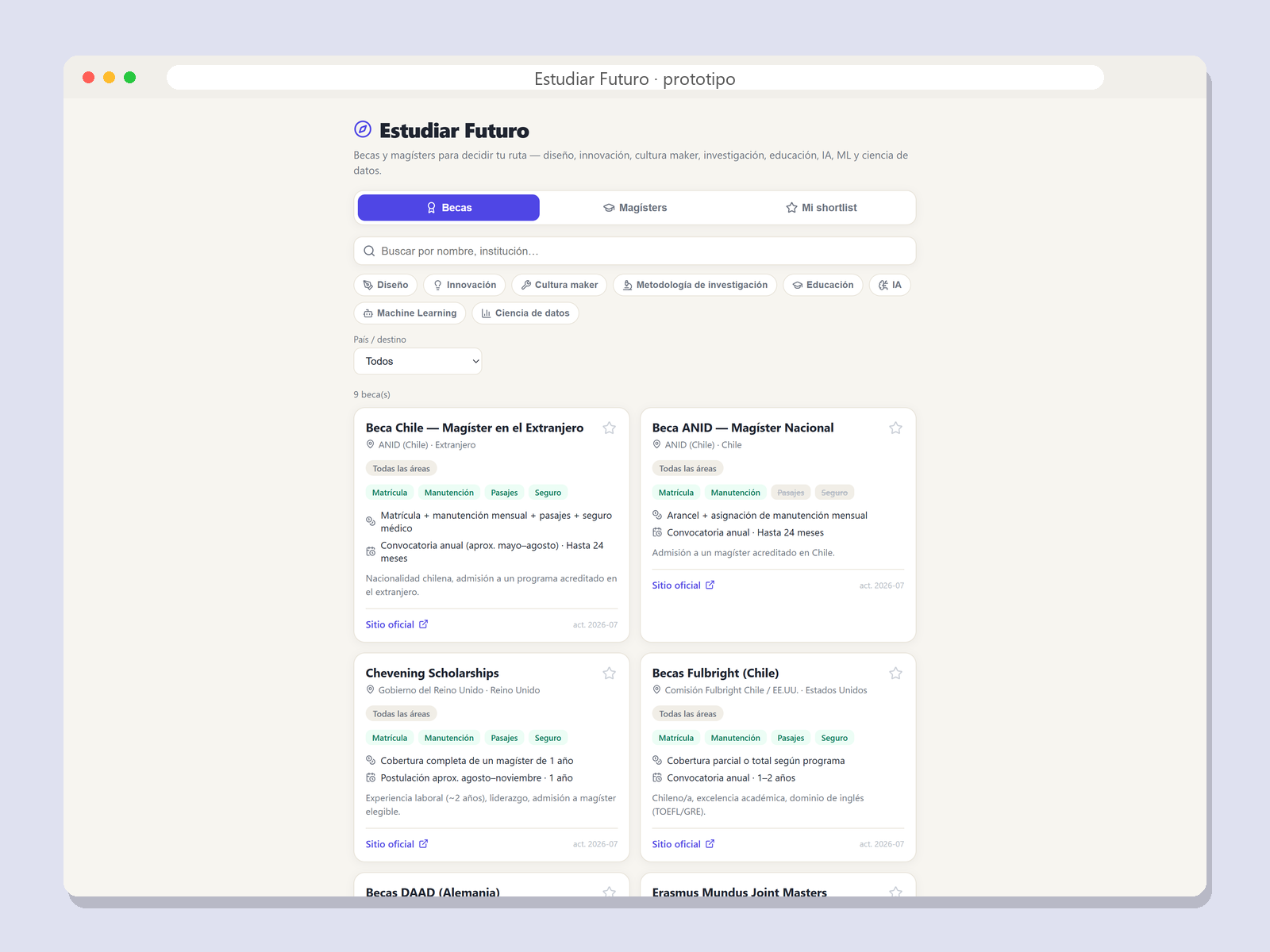Star the Beca Chile Magíster en el Extranjero card
This screenshot has height=952, width=1270.
(x=610, y=428)
